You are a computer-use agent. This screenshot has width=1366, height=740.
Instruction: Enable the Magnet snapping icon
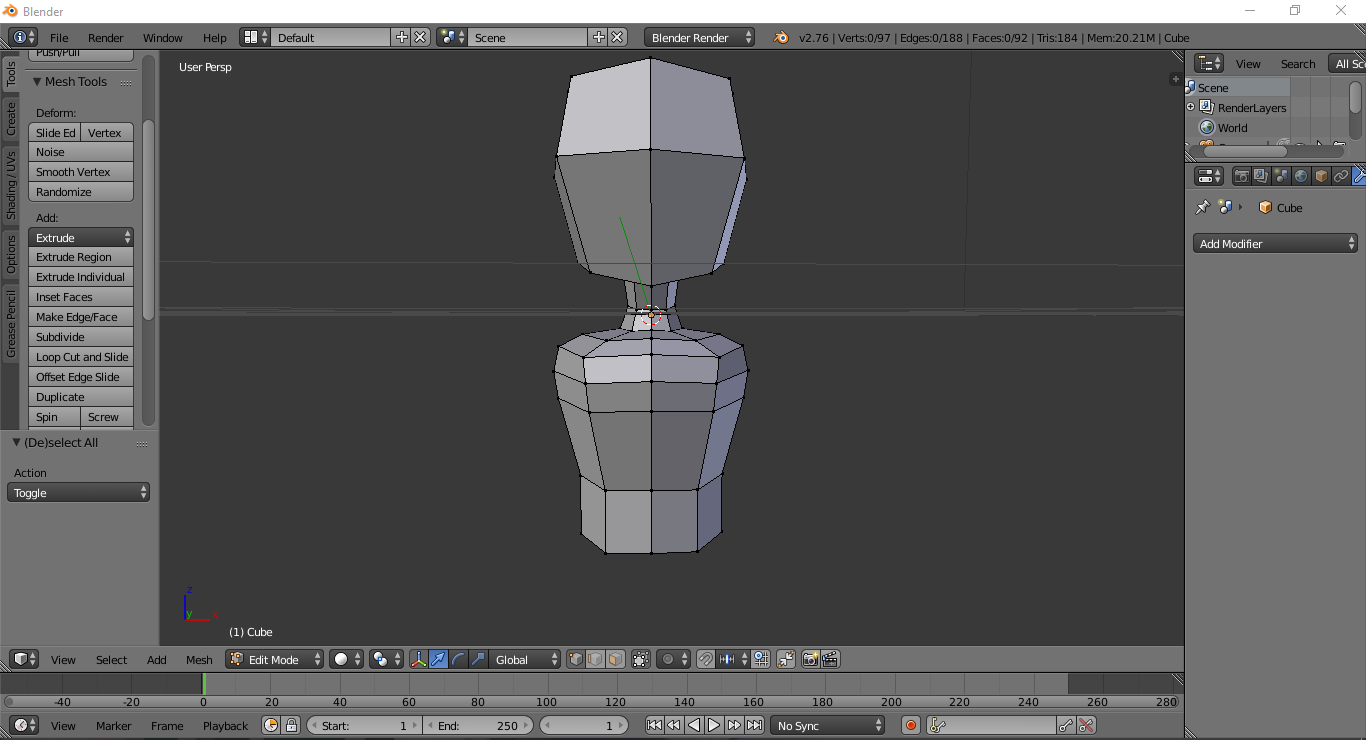pyautogui.click(x=706, y=659)
